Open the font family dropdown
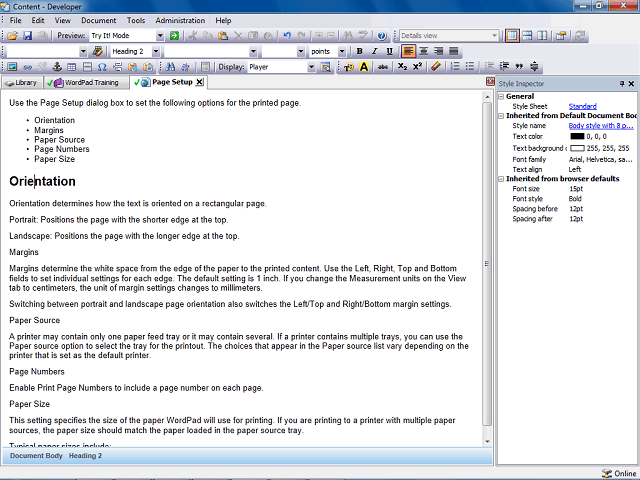Image resolution: width=640 pixels, height=480 pixels. (x=253, y=51)
